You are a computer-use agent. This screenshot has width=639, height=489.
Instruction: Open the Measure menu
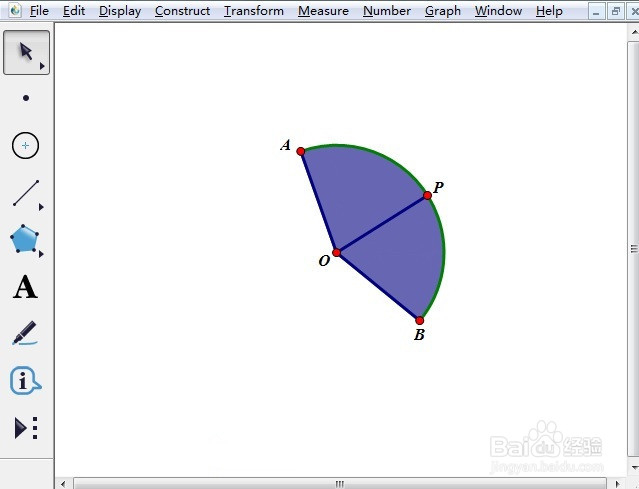[323, 11]
